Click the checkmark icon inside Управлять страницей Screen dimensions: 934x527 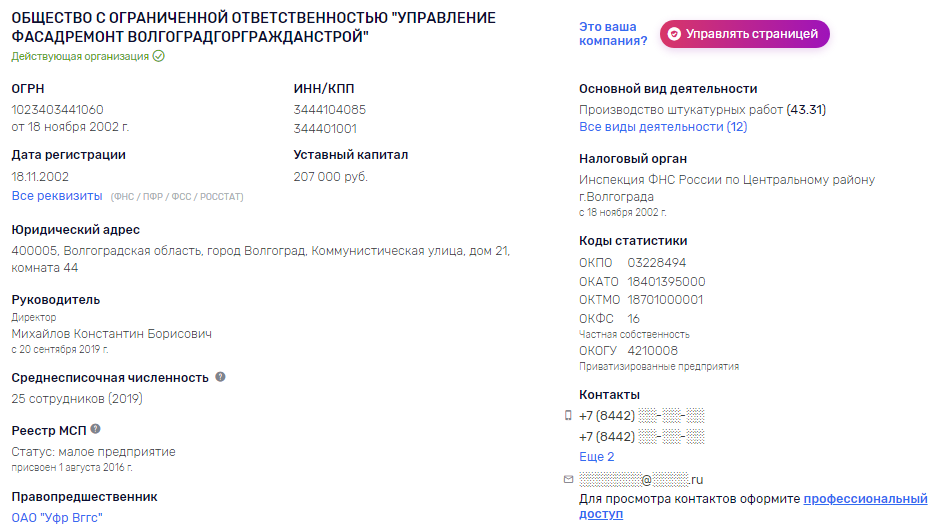[674, 34]
